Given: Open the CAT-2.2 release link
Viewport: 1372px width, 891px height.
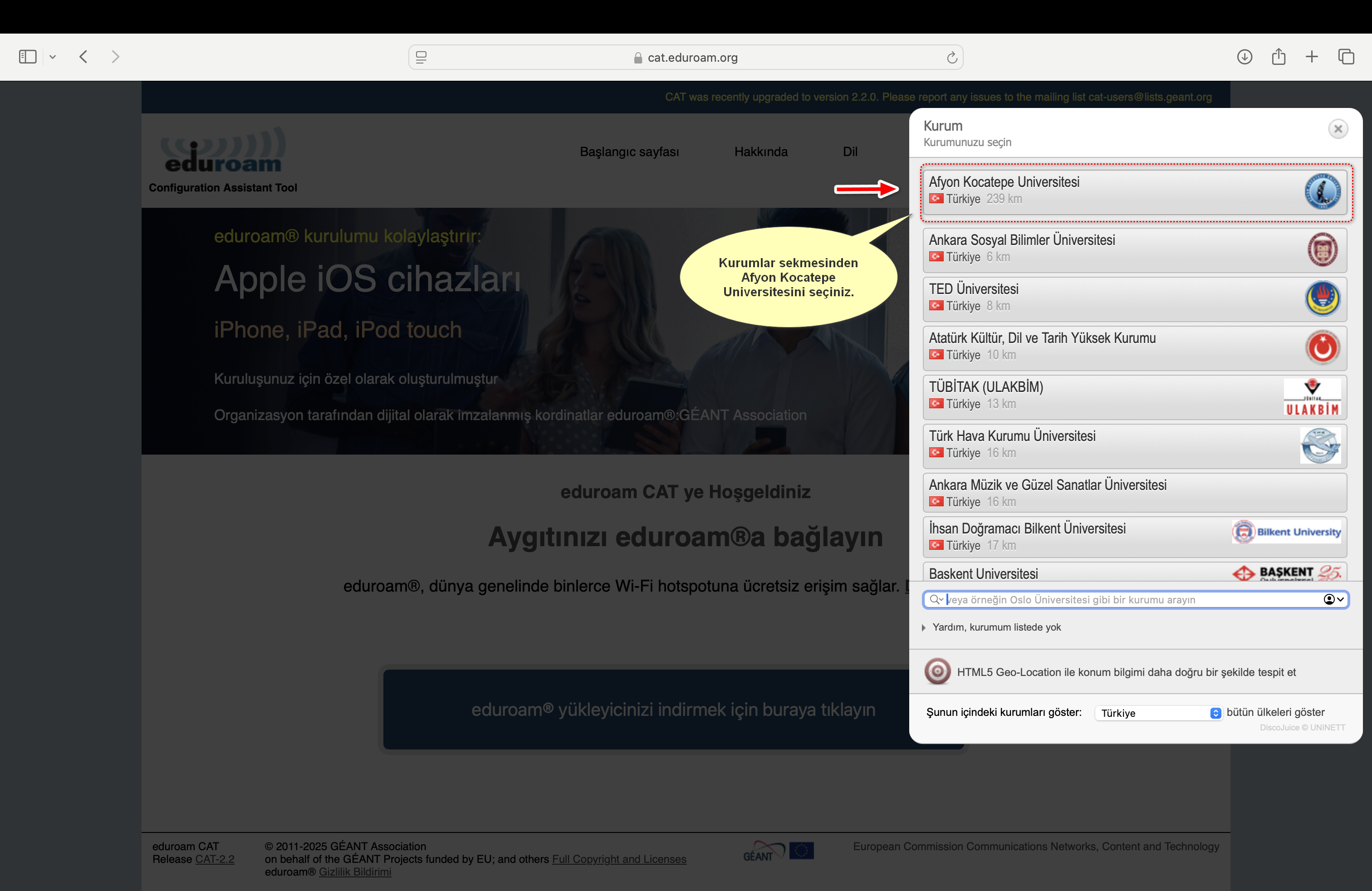Looking at the screenshot, I should click(215, 859).
